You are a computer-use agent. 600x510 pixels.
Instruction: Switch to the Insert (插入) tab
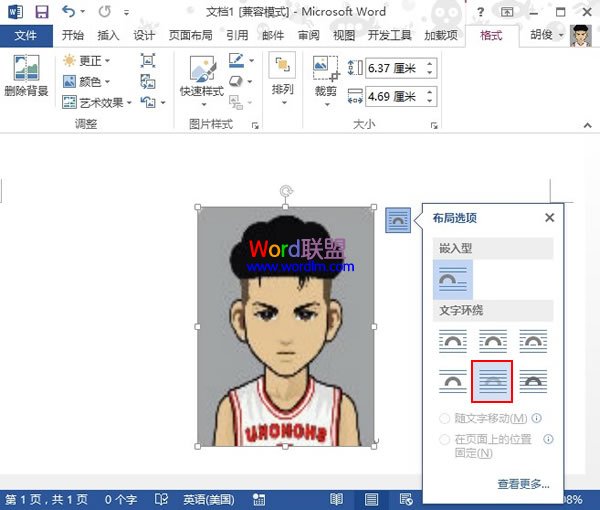pyautogui.click(x=108, y=35)
